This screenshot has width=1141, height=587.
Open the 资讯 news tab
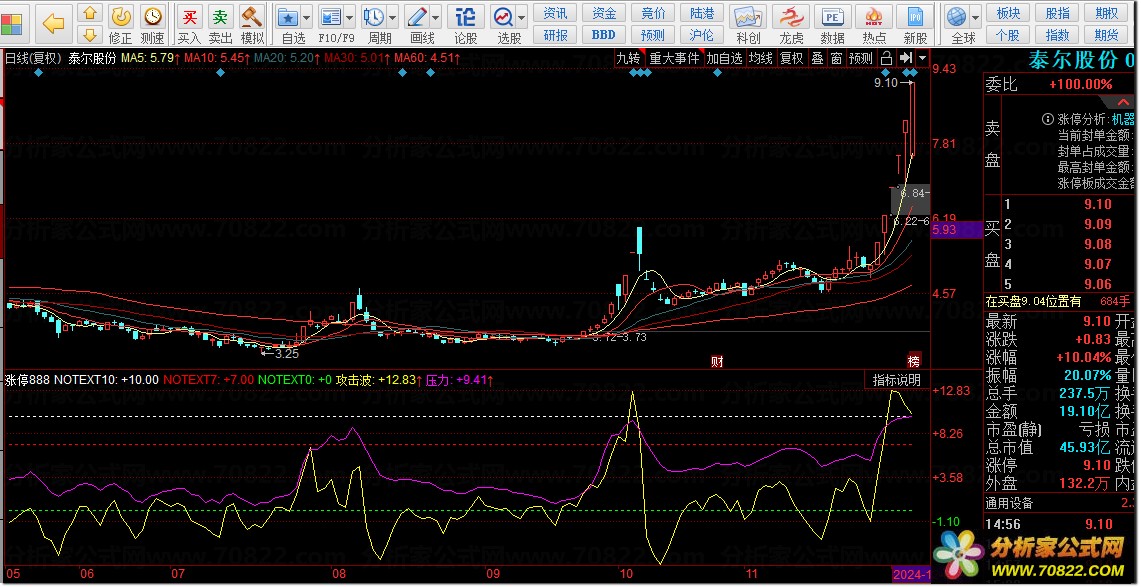pos(555,13)
